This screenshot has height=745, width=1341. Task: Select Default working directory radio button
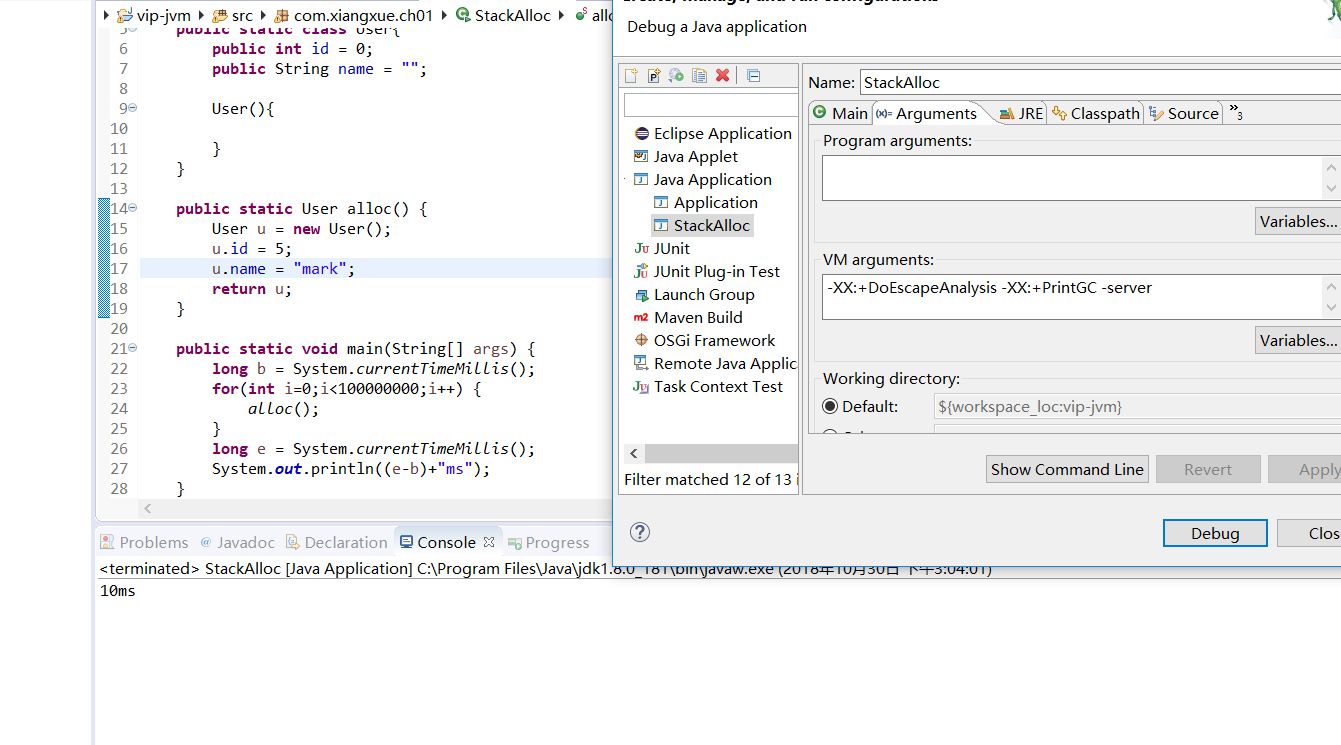click(830, 406)
